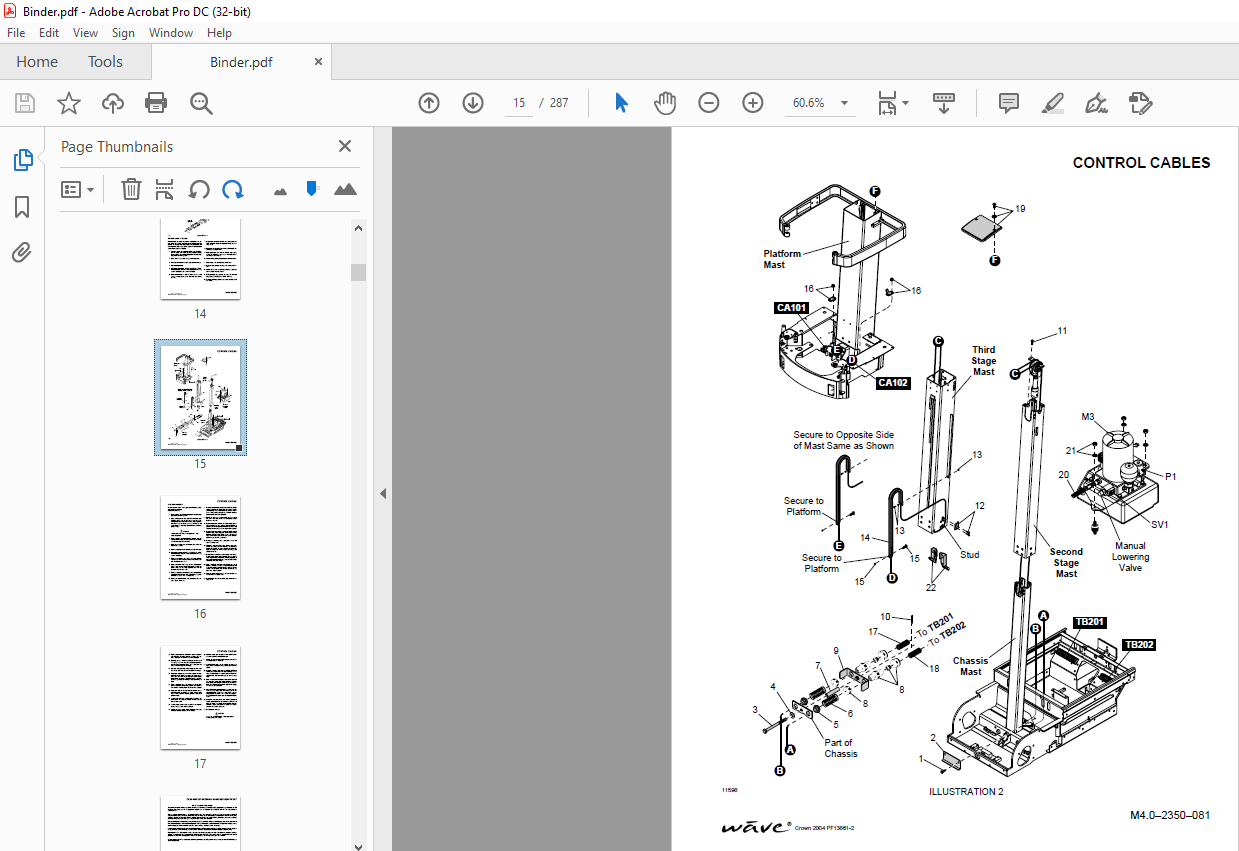Select the page 14 thumbnail

click(200, 258)
